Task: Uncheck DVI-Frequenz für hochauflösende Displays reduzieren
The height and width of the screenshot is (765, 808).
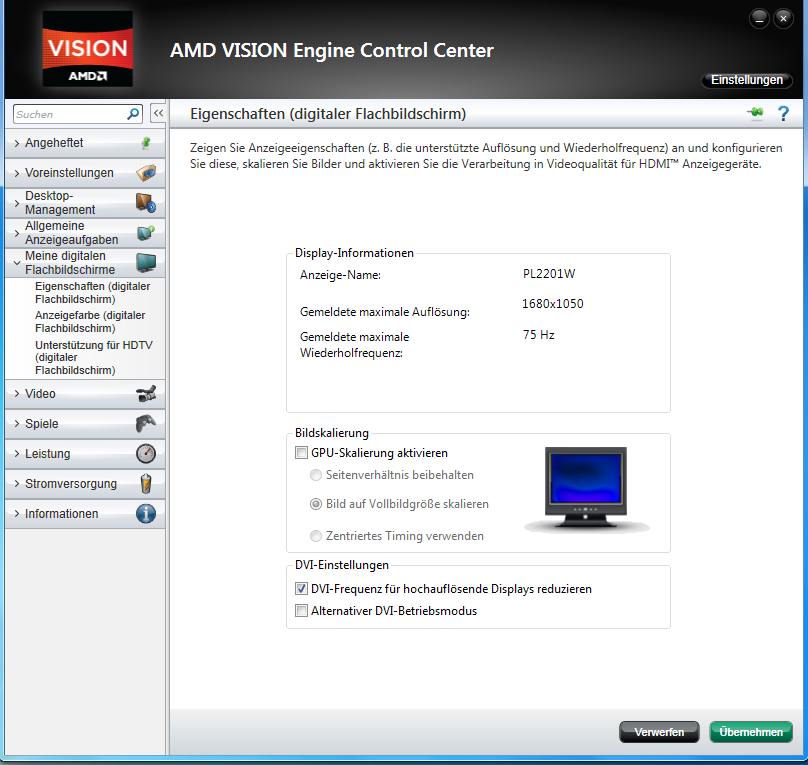Action: point(301,588)
